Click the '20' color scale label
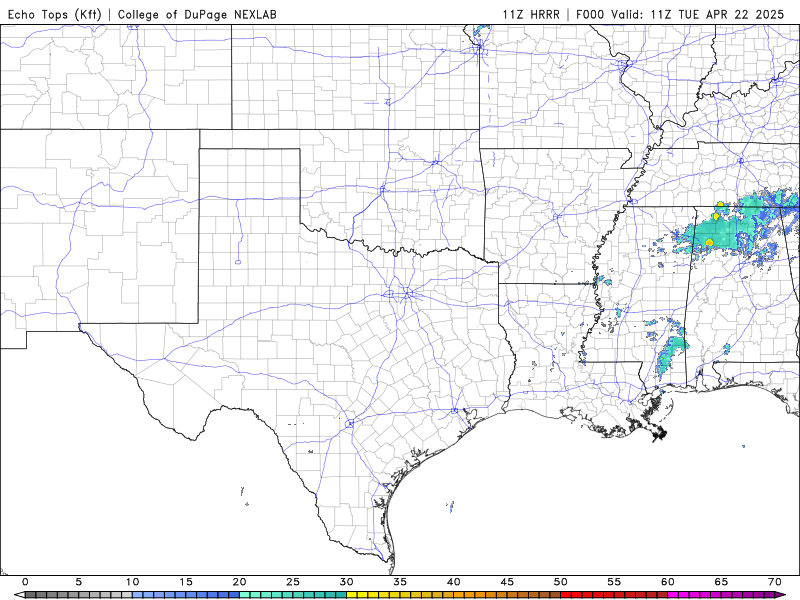 (x=239, y=582)
